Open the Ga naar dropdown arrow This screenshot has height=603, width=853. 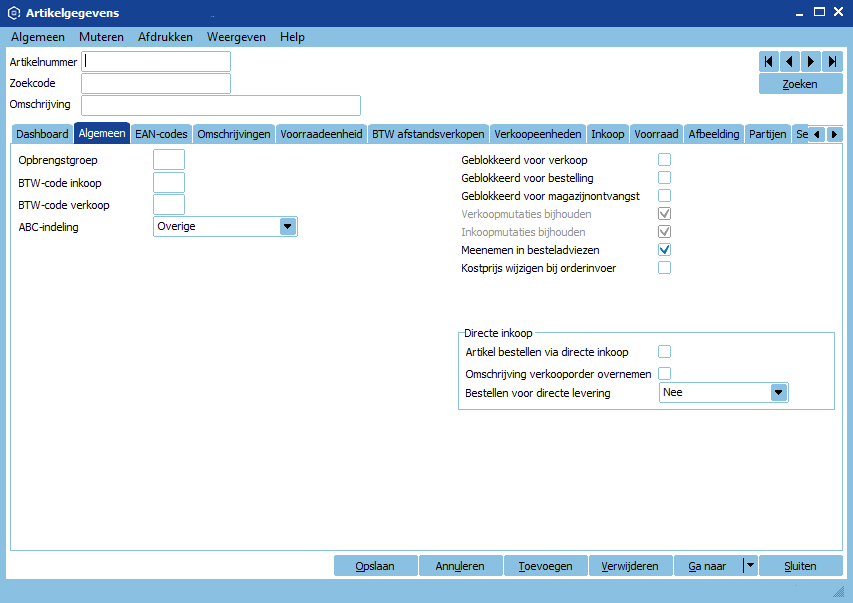pos(750,566)
